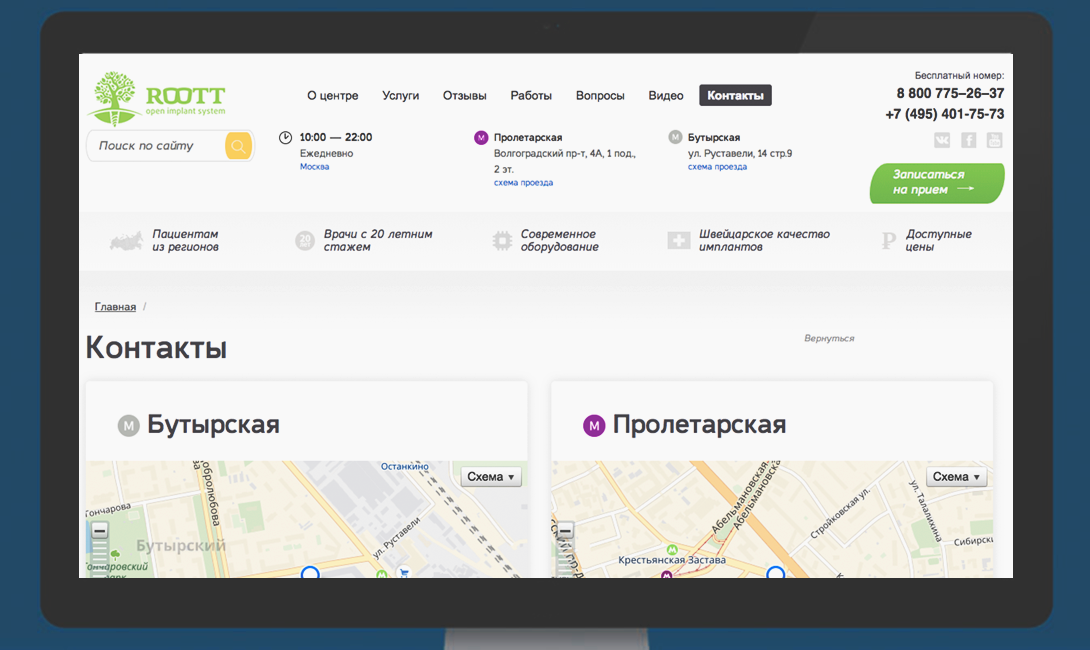Follow the Главная breadcrumb link
1090x650 pixels.
[115, 307]
